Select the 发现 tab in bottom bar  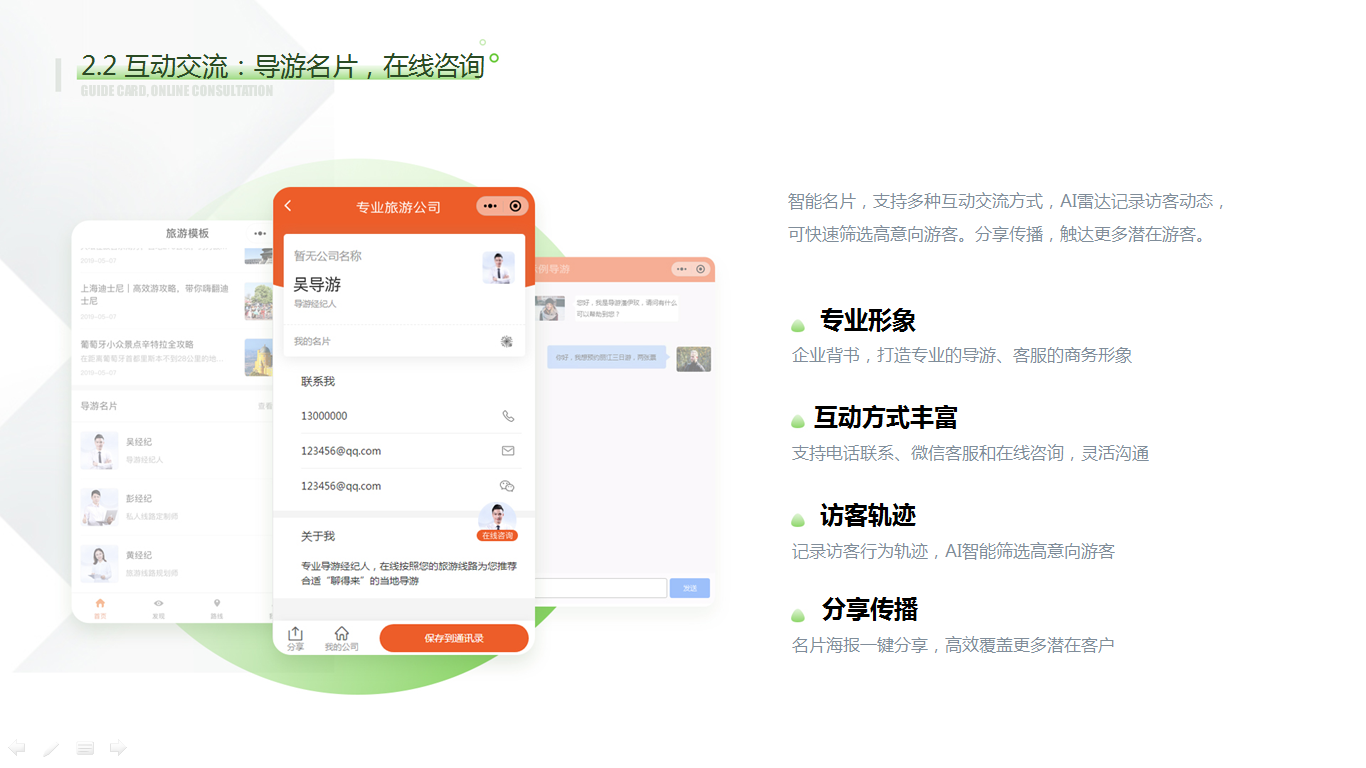[x=158, y=608]
